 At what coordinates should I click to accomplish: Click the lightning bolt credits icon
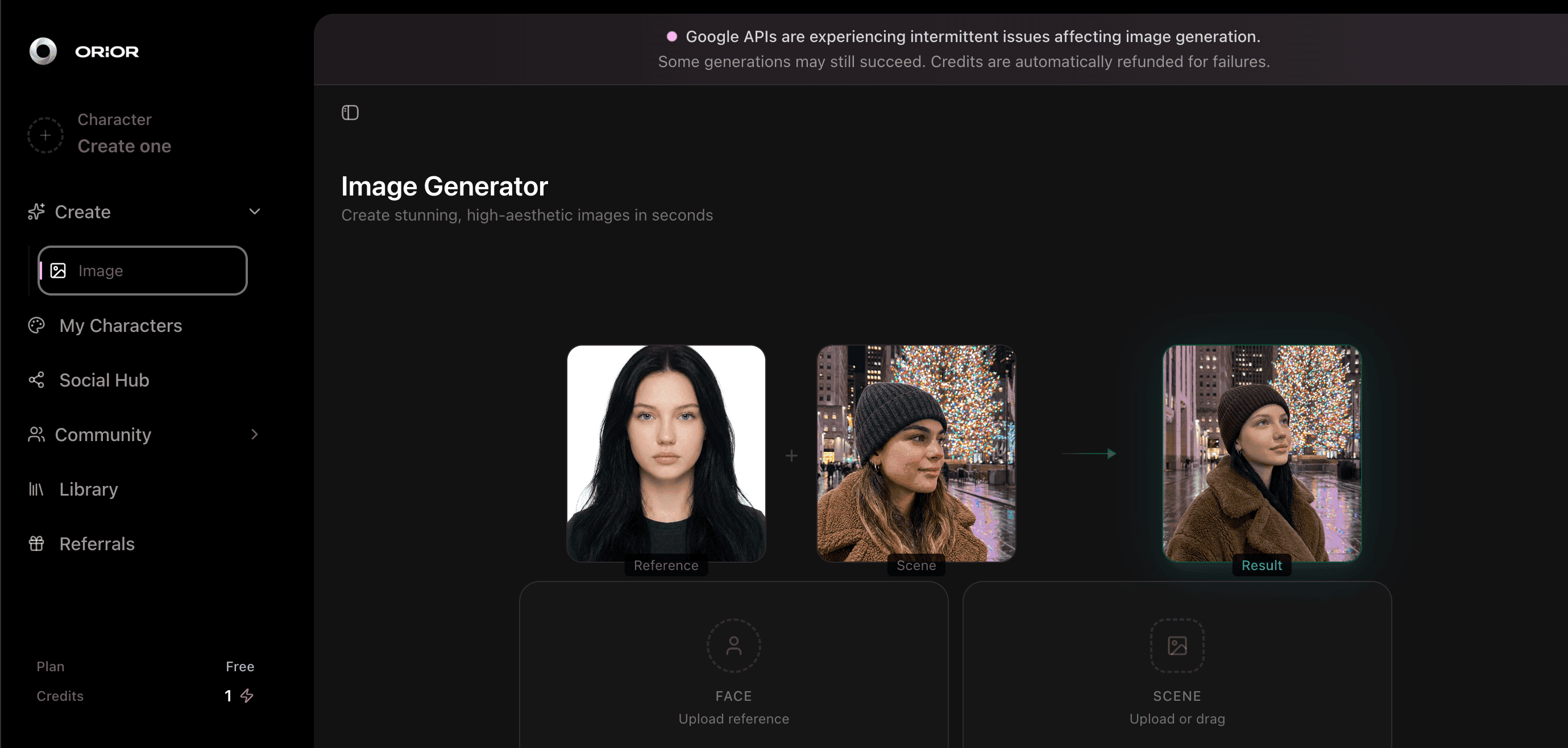[247, 696]
